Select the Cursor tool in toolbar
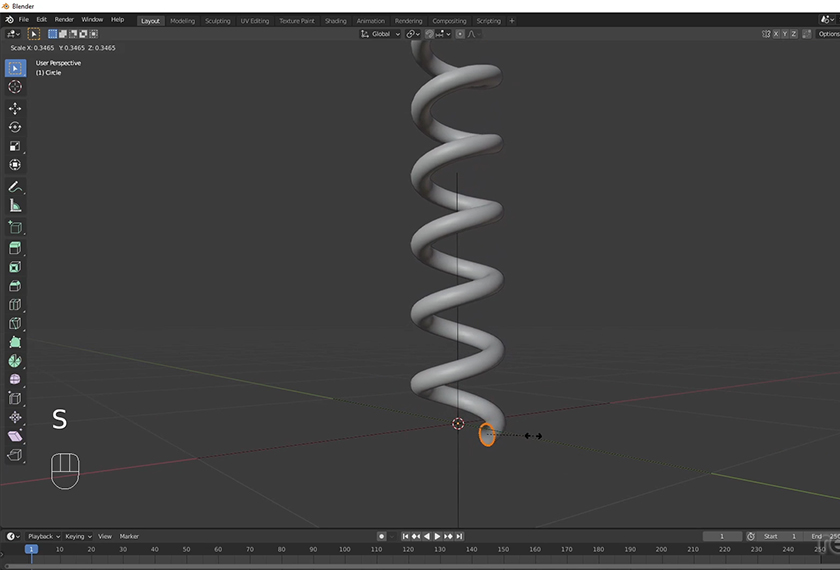Screen dimensions: 840x570 tap(15, 87)
